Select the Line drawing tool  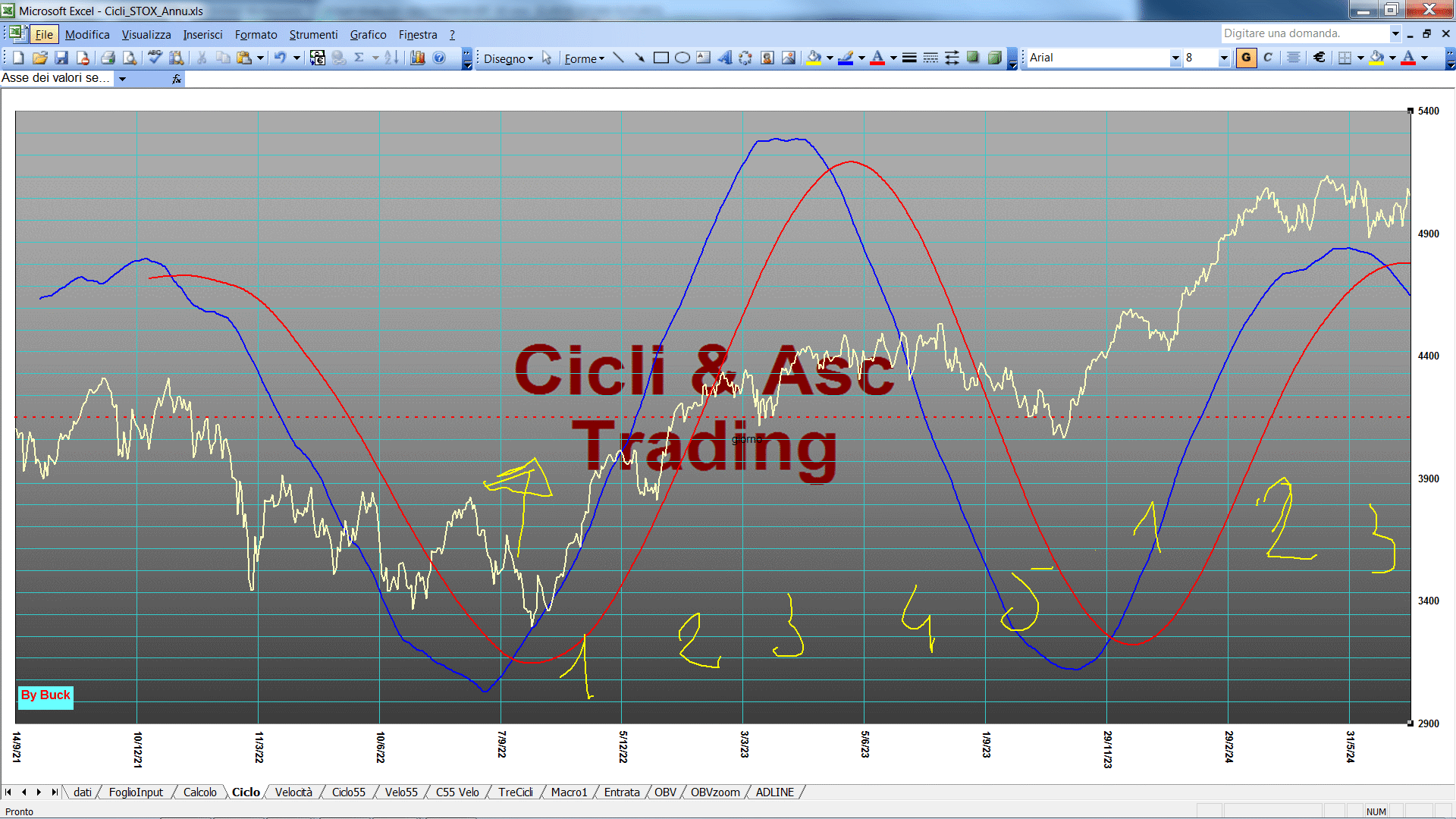(x=619, y=58)
